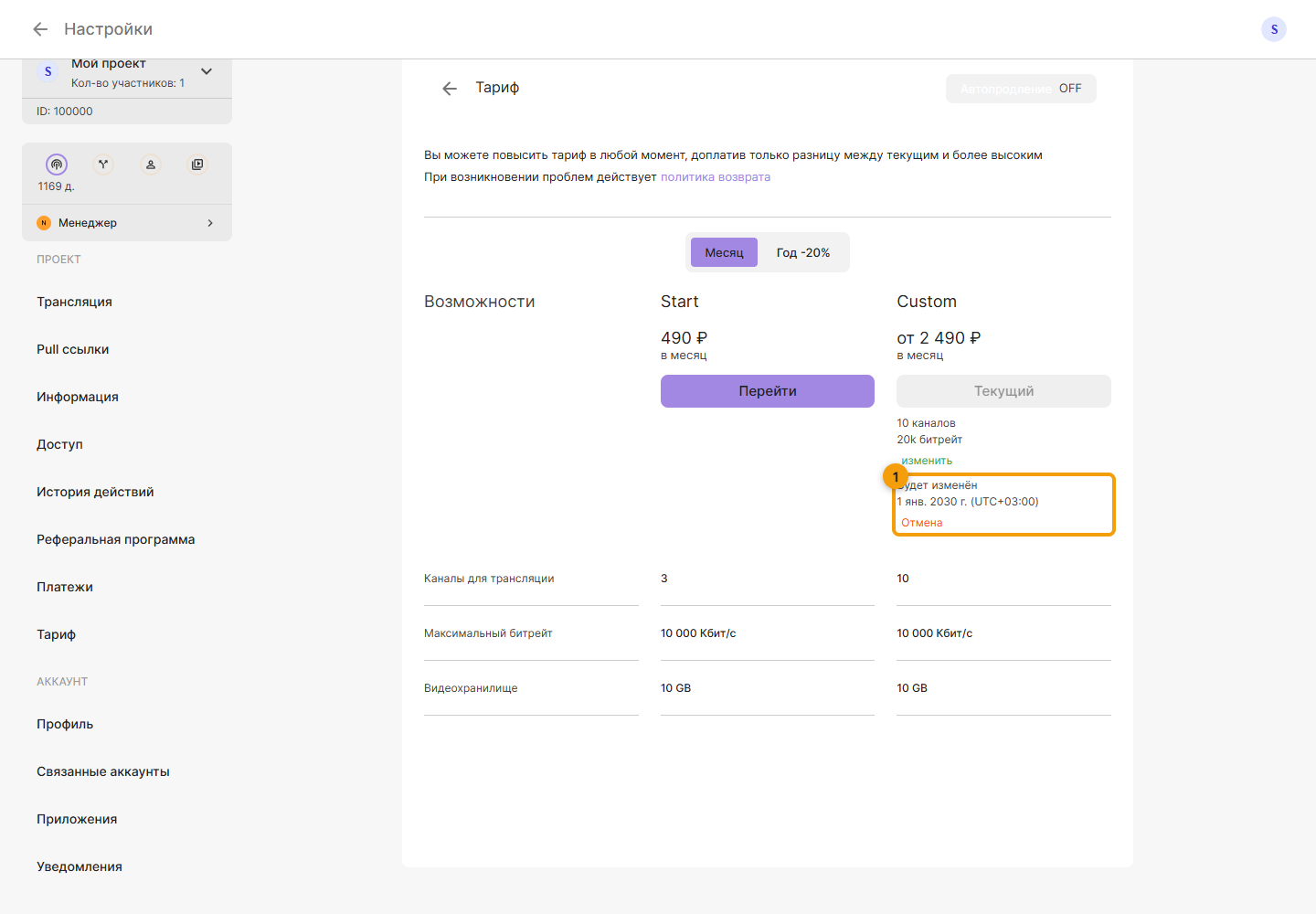Open Реферальная программа
Viewport: 1316px width, 914px height.
click(116, 539)
